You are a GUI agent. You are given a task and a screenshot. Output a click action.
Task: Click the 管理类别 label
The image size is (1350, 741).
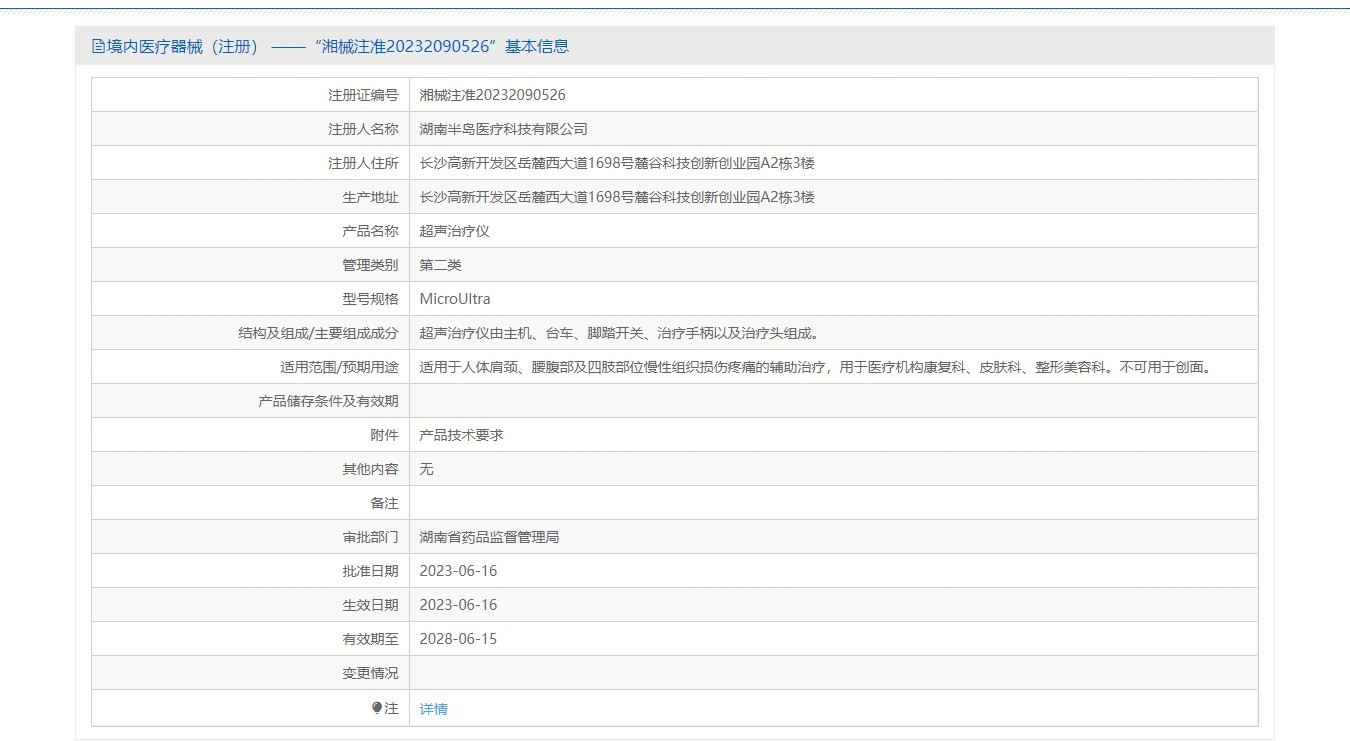370,265
